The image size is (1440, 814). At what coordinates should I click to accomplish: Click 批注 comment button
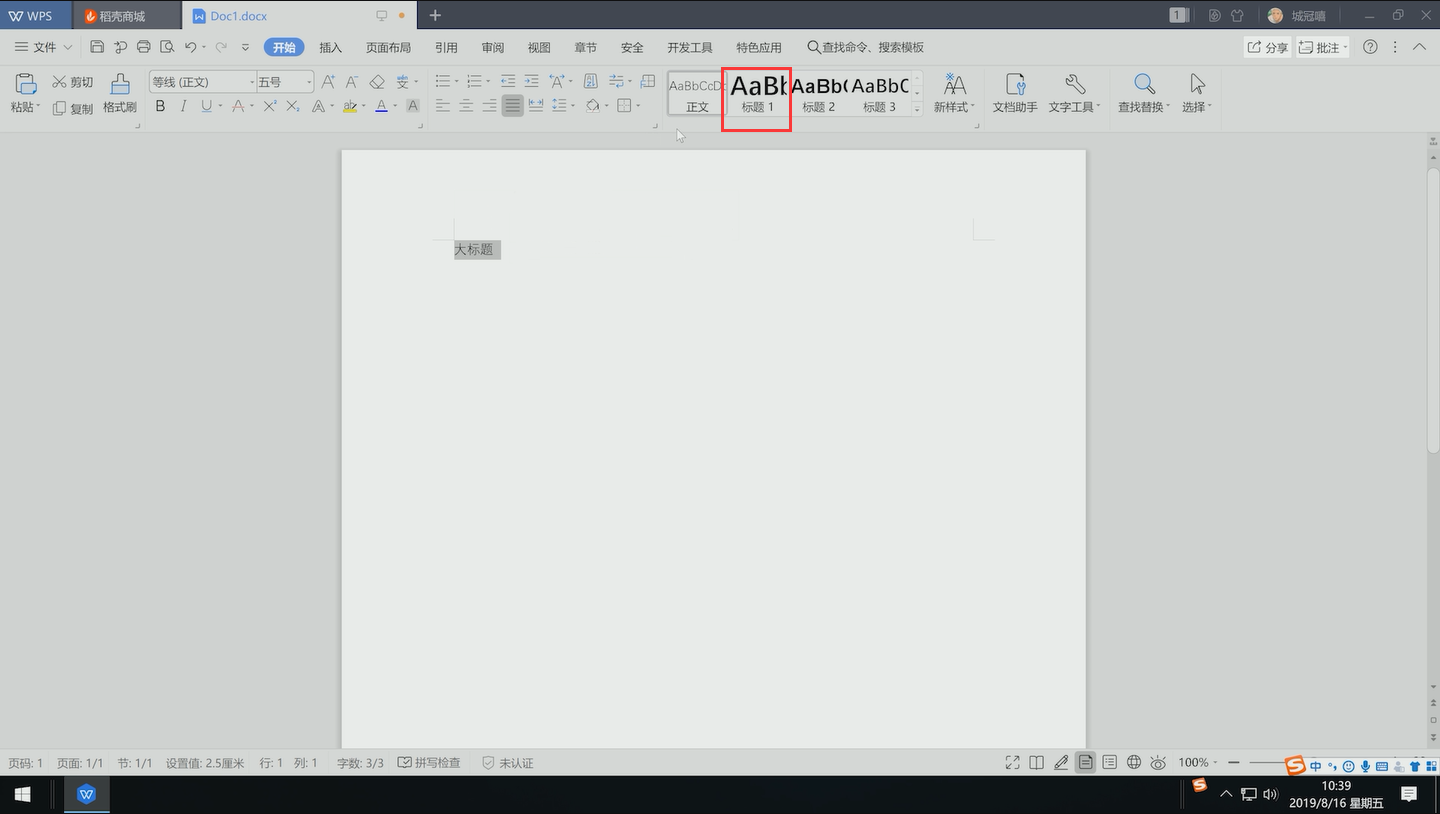(1322, 47)
